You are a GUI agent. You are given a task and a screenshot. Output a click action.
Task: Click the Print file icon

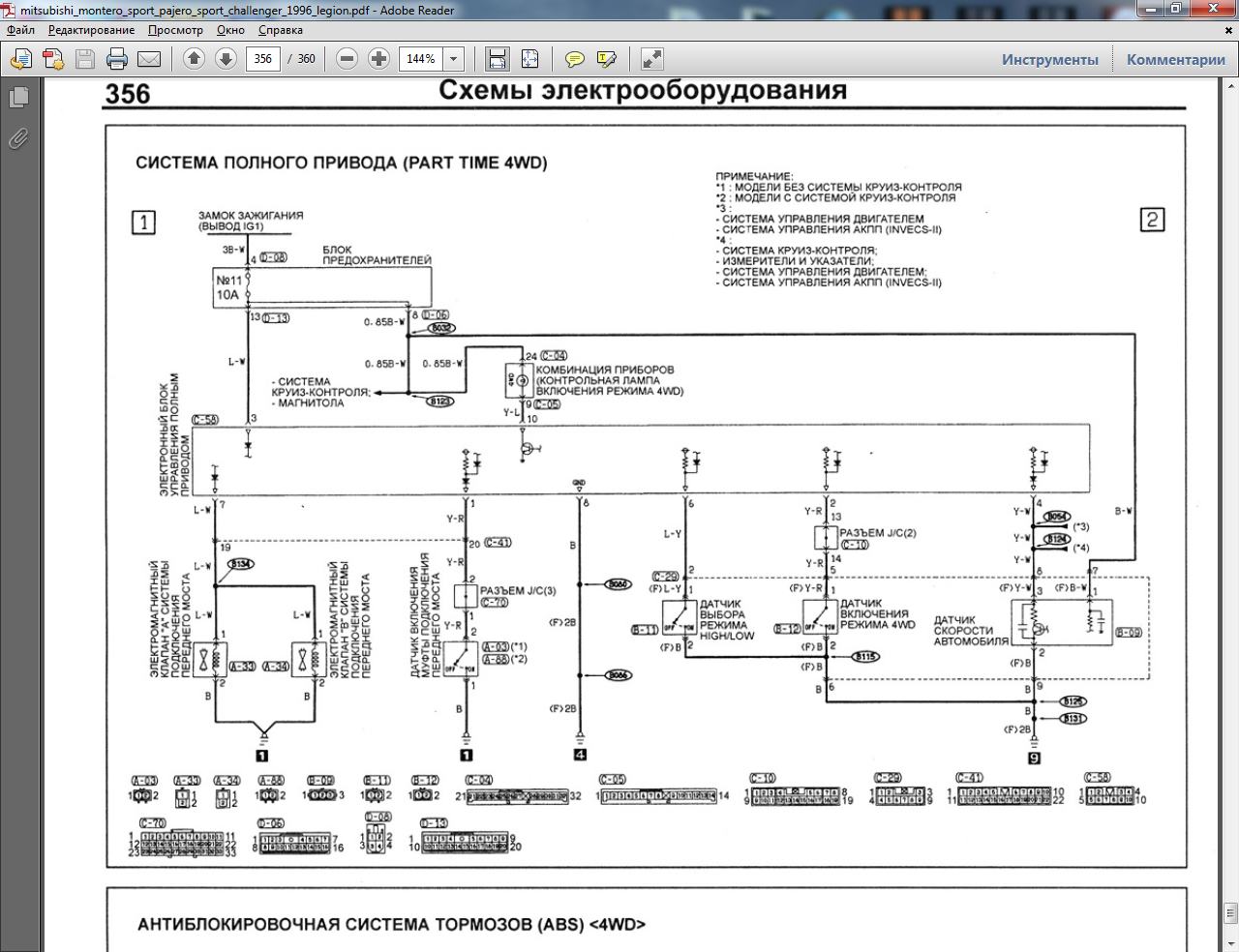click(x=117, y=59)
